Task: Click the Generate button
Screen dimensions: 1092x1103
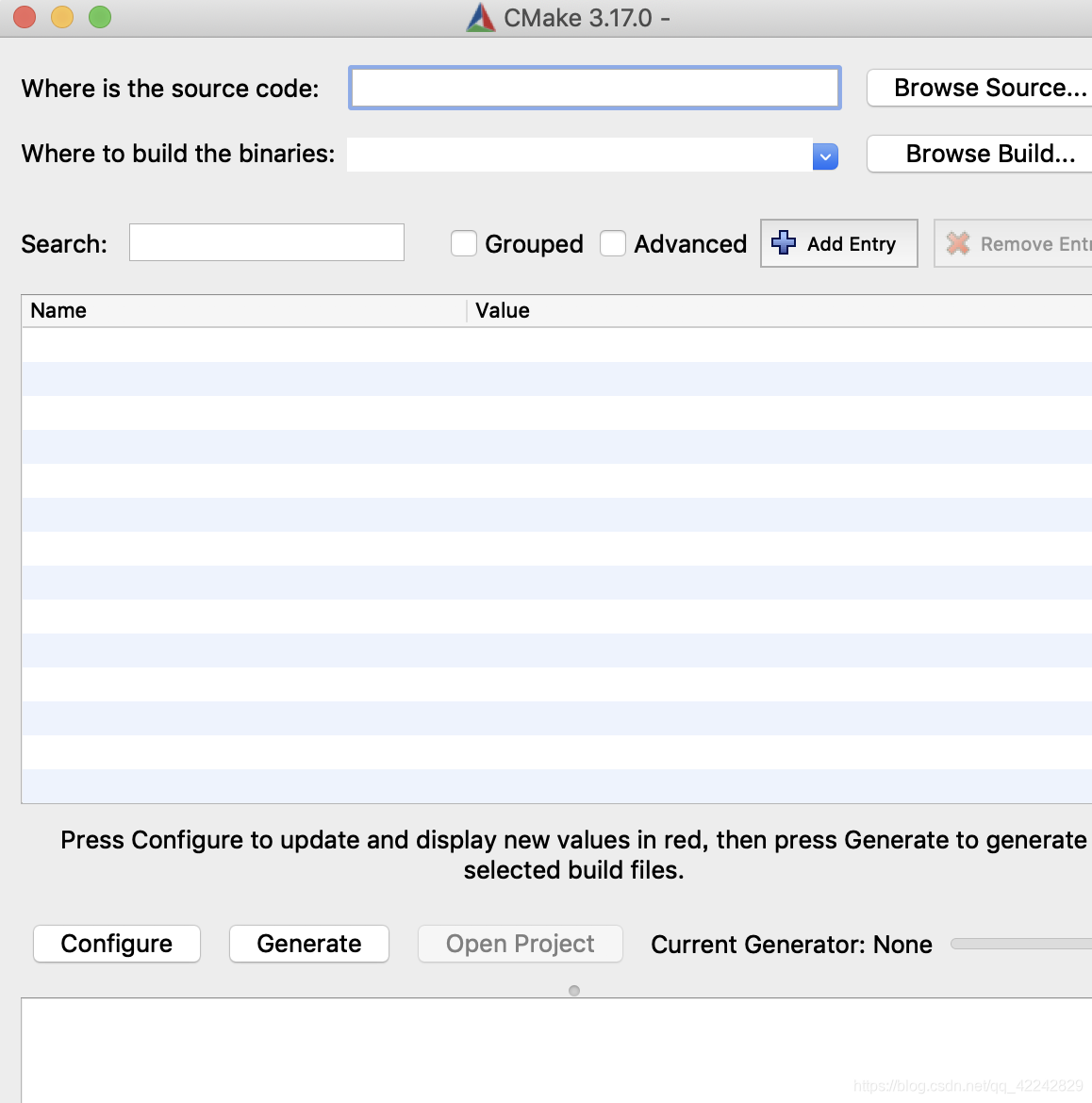Action: pos(309,944)
